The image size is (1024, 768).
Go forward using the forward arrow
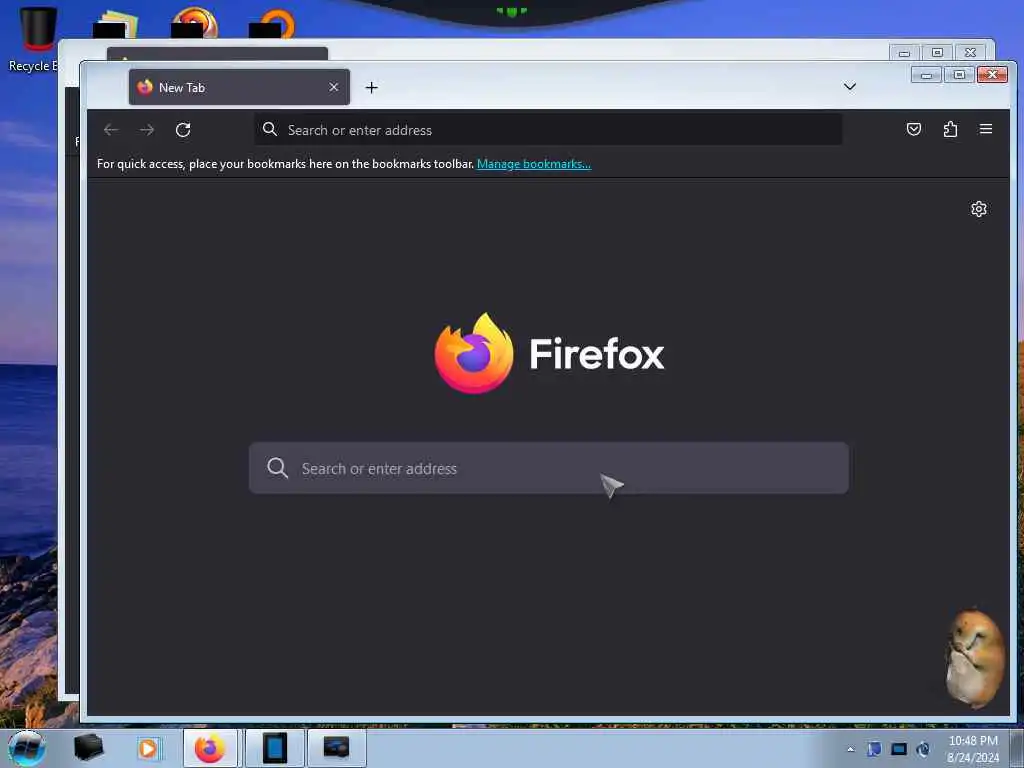[x=147, y=130]
